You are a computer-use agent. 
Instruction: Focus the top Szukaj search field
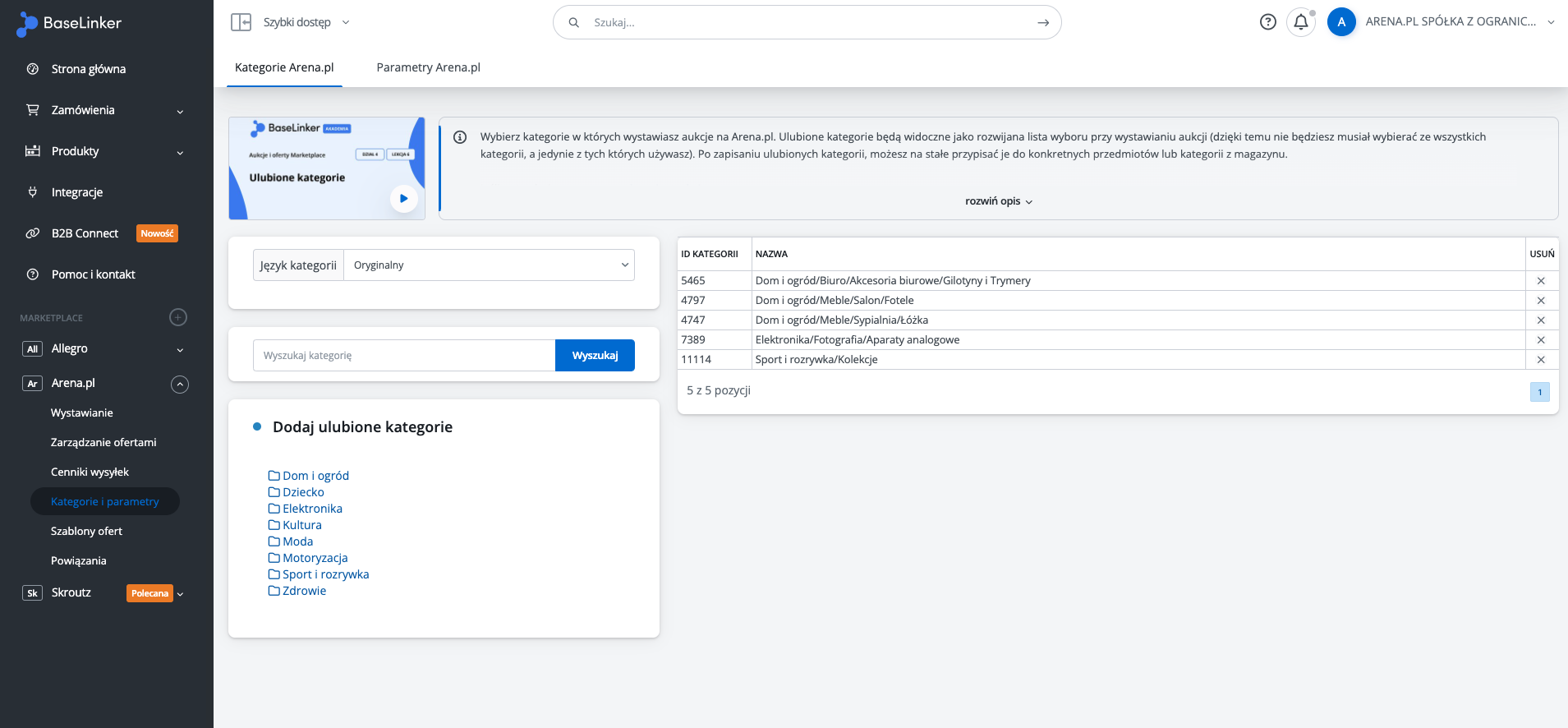point(807,22)
